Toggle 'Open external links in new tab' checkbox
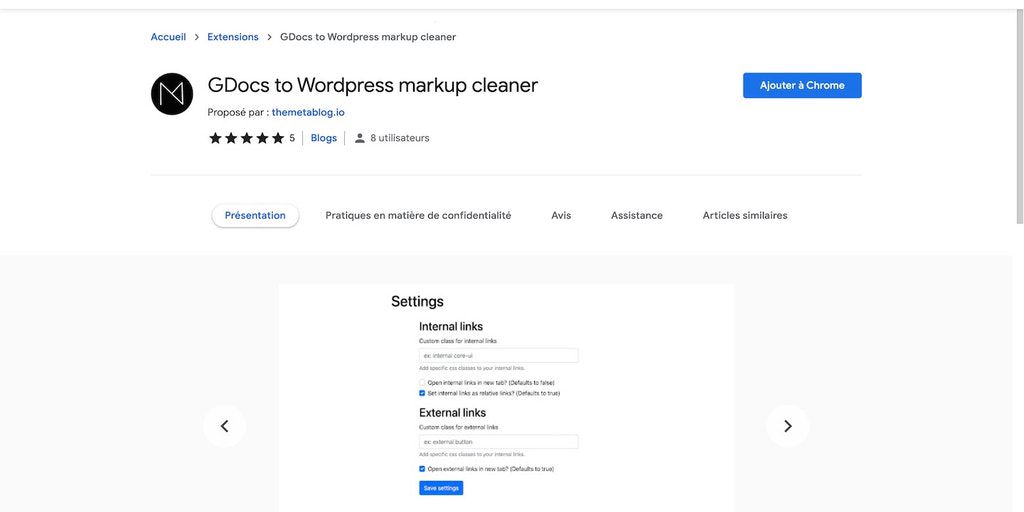The height and width of the screenshot is (512, 1024). coord(422,469)
